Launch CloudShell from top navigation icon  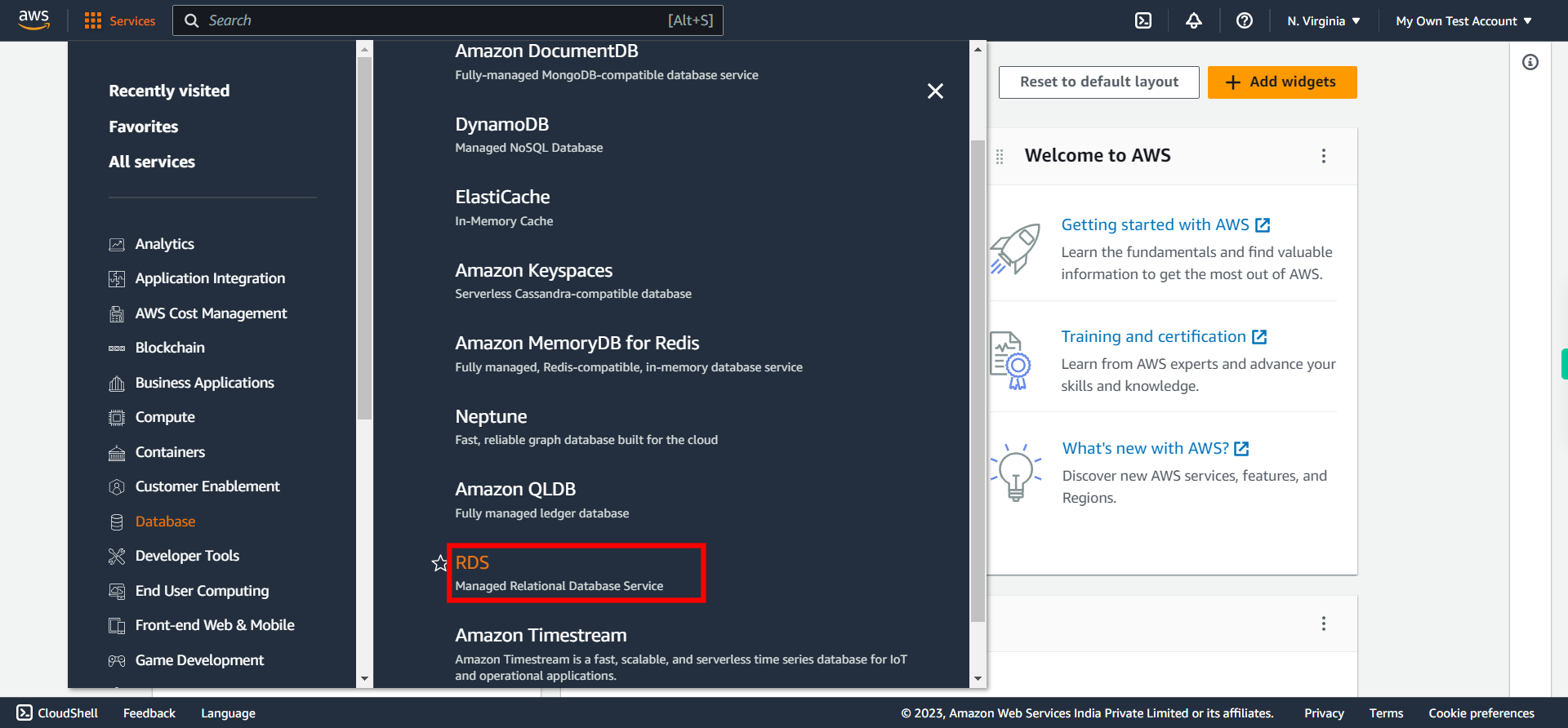point(1143,20)
